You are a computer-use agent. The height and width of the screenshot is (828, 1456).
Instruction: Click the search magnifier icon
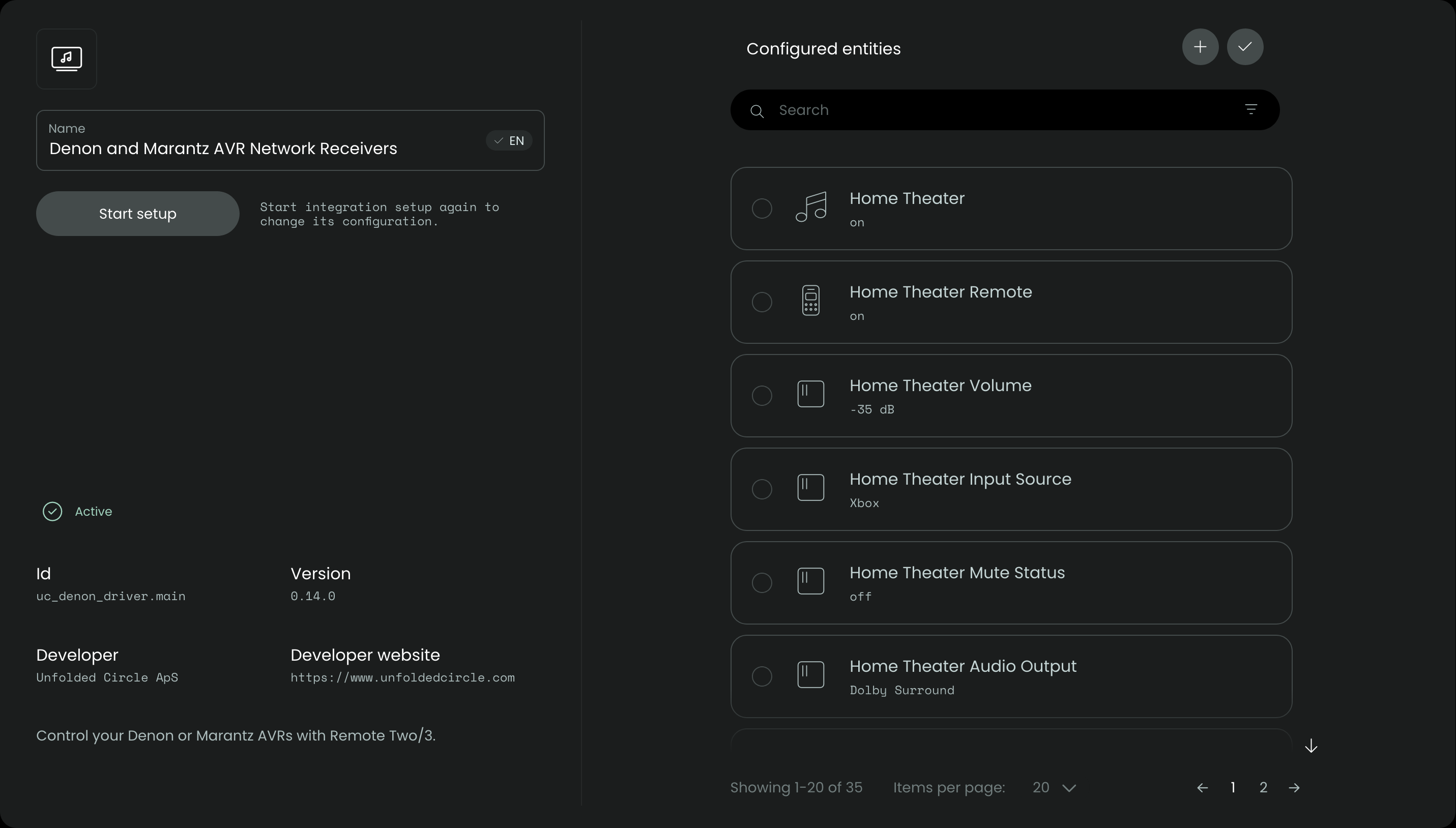coord(756,111)
